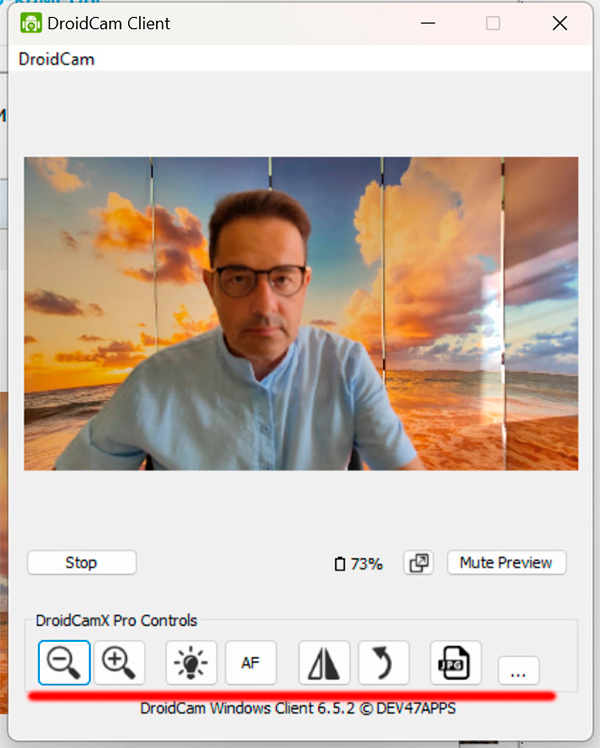Pop out the preview window icon

coord(418,563)
